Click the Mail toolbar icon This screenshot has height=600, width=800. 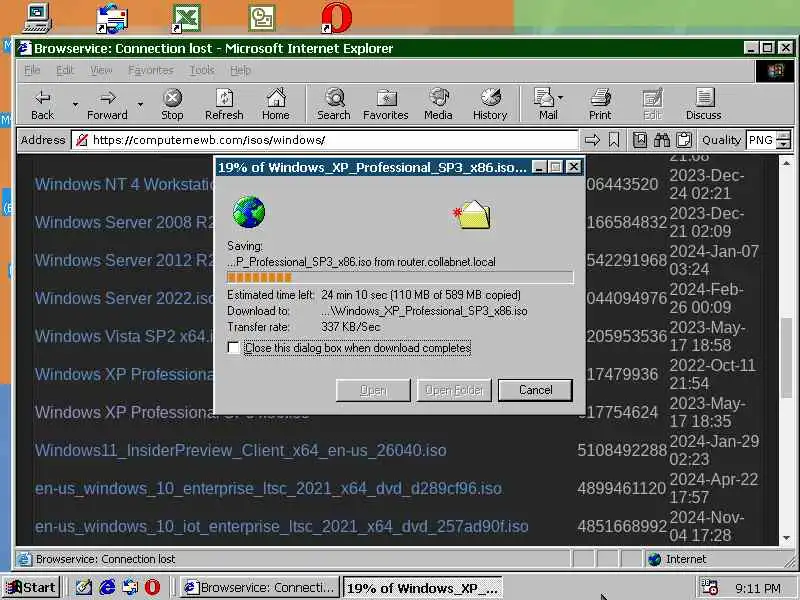545,105
